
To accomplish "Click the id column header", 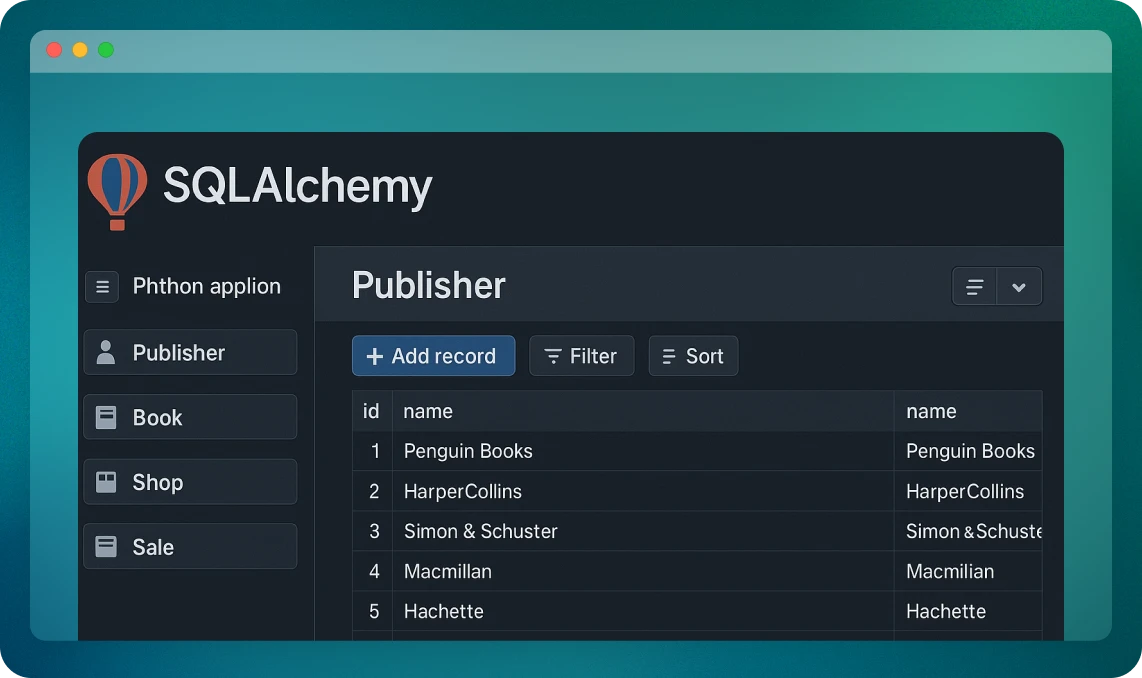I will point(371,411).
